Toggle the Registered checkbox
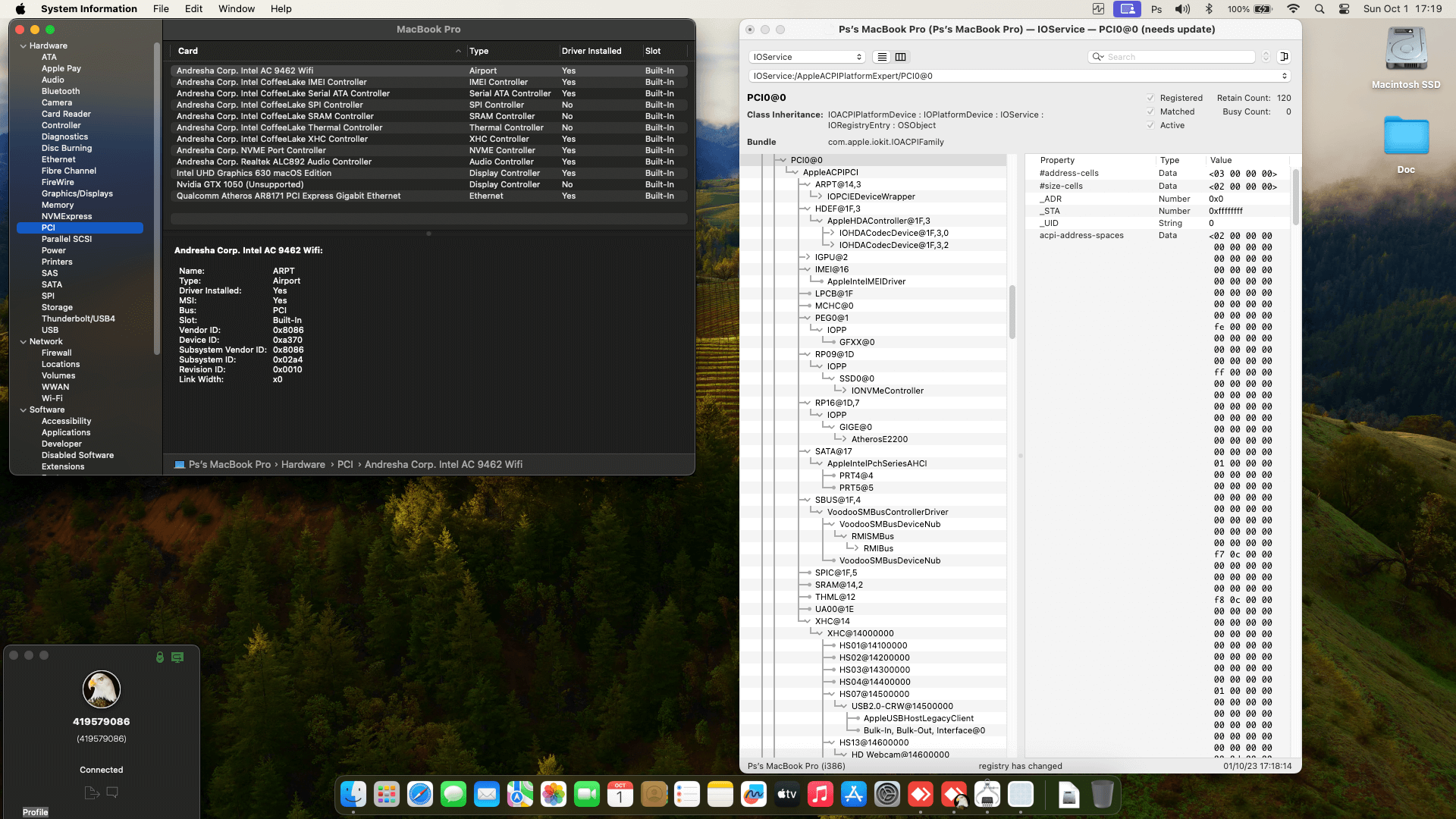 coord(1150,98)
